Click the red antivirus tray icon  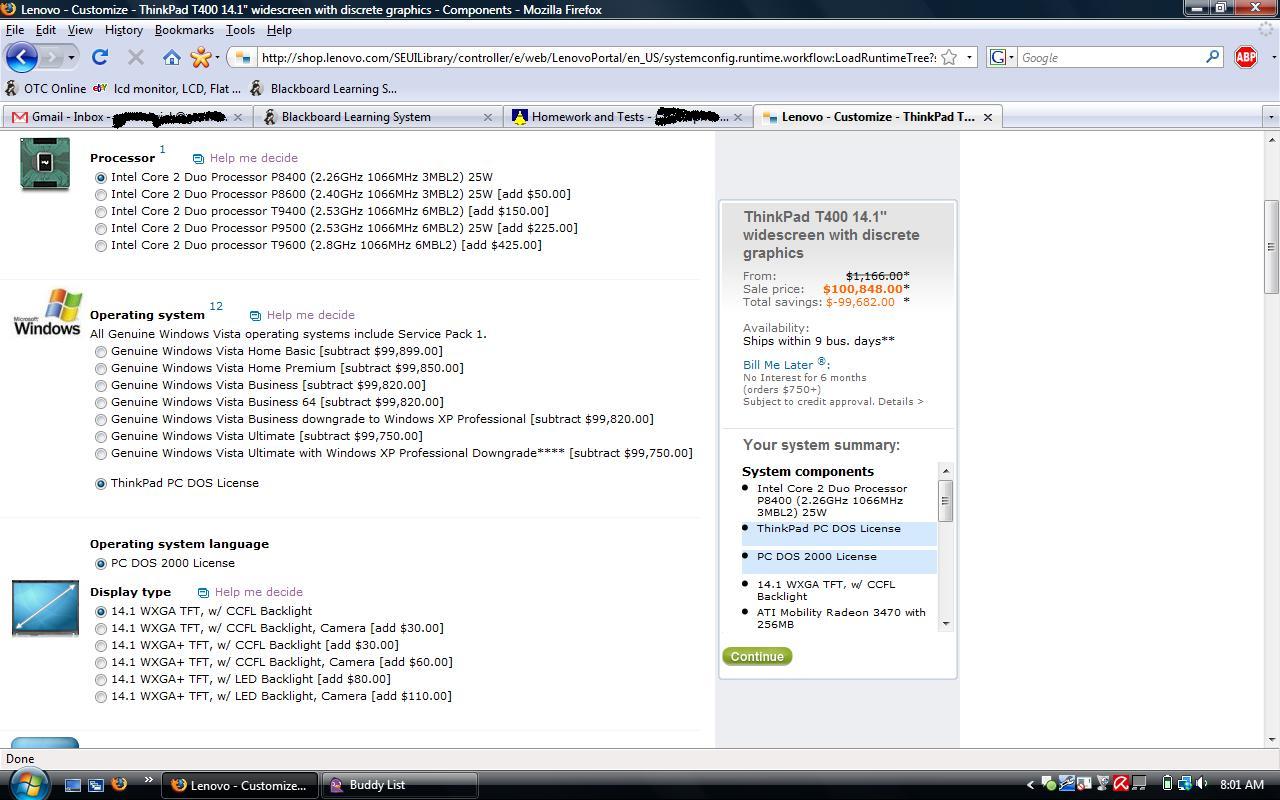coord(1121,784)
